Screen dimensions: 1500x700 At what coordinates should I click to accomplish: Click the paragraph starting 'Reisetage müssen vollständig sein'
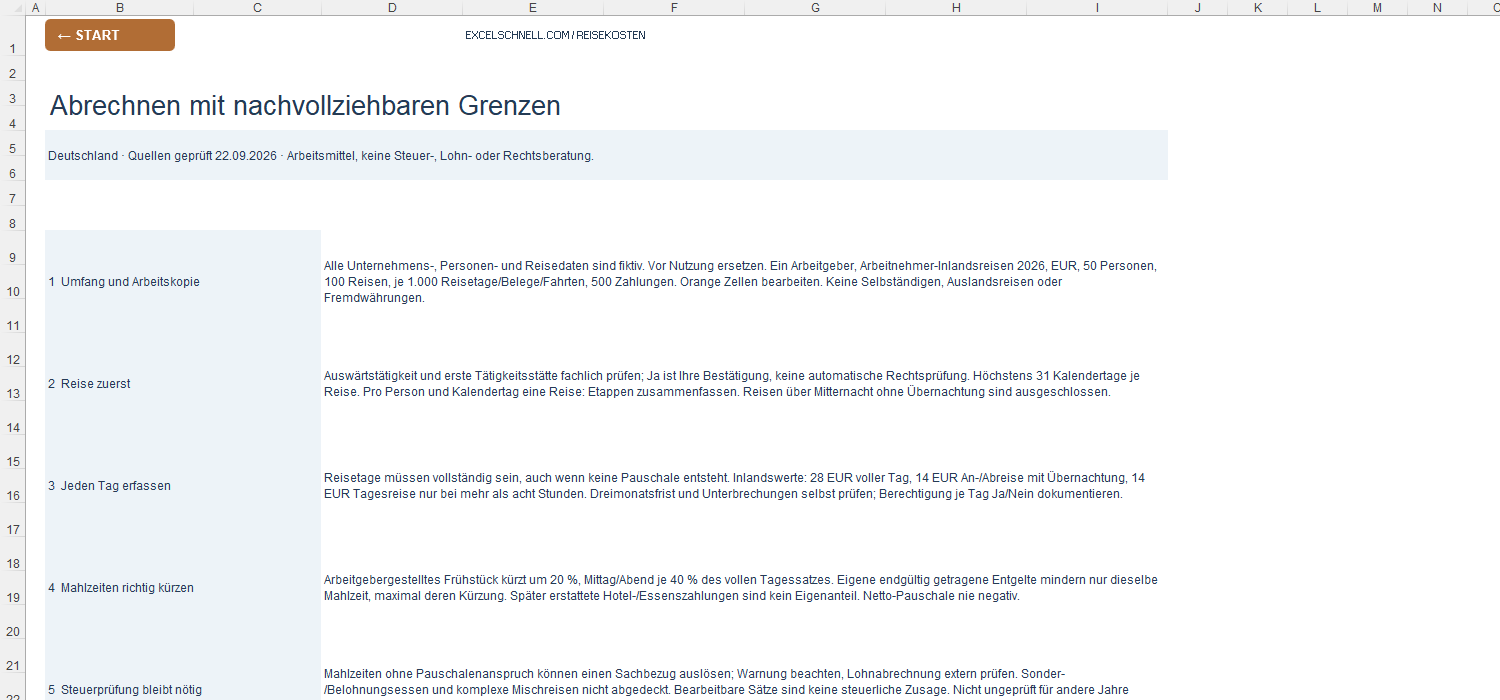click(x=735, y=486)
